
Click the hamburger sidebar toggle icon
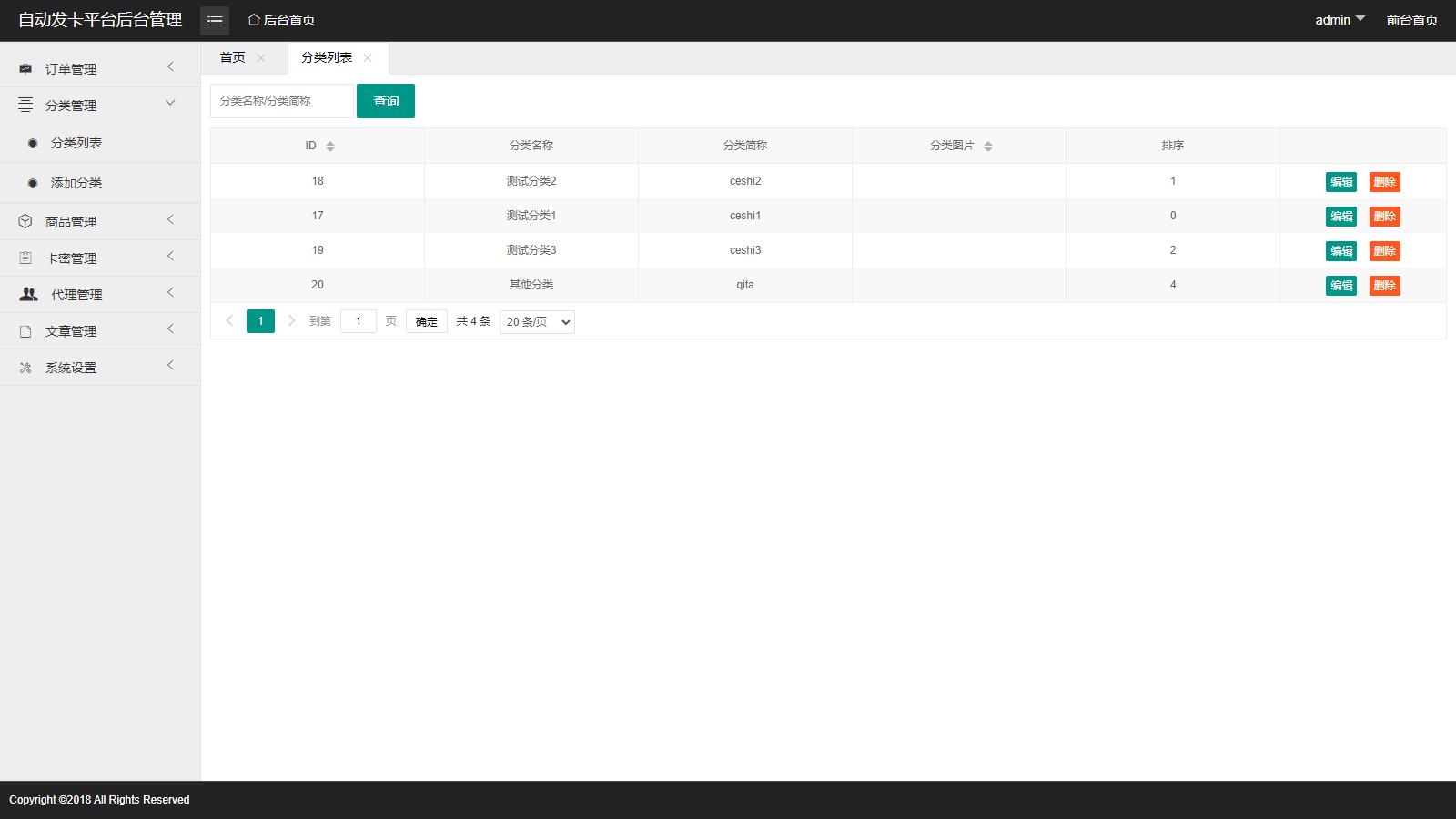pyautogui.click(x=215, y=20)
